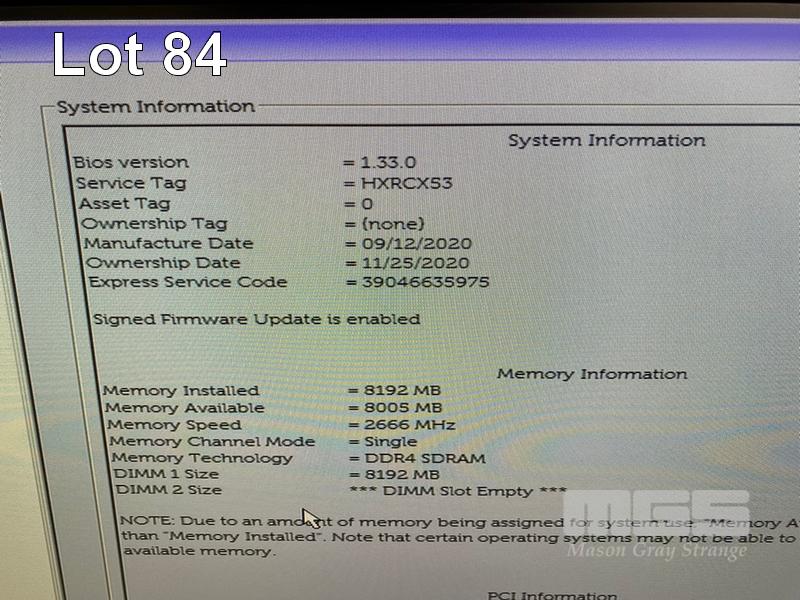Click the Memory Available 8005 MB value
Viewport: 800px width, 600px height.
[x=403, y=408]
